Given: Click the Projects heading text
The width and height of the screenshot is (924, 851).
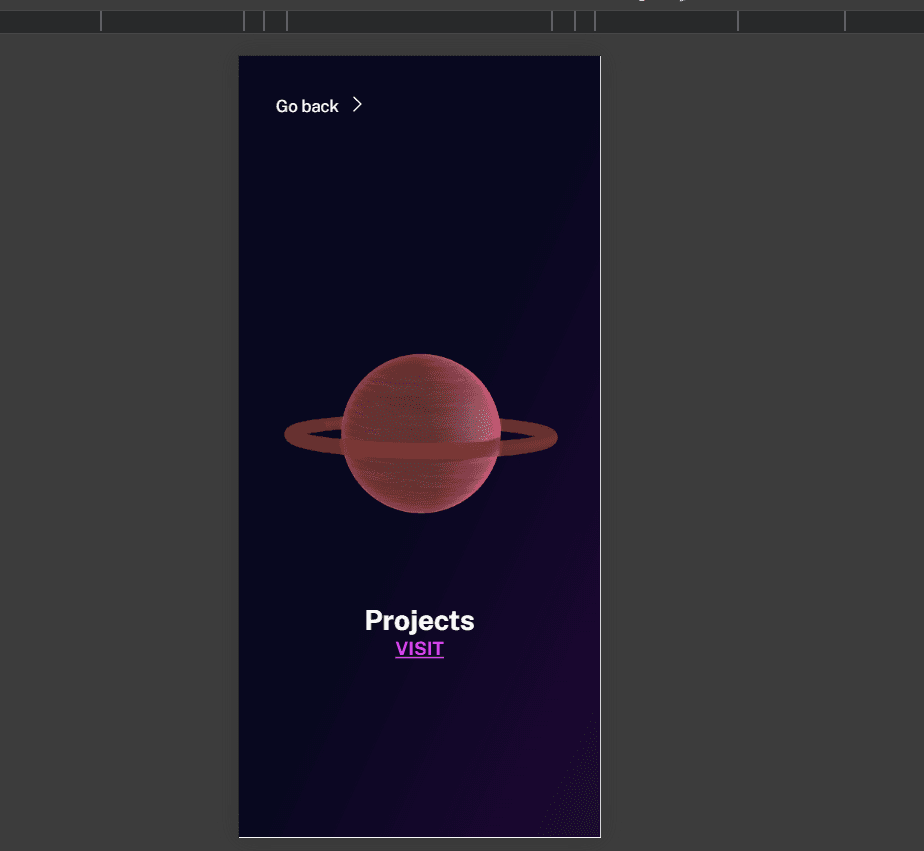Looking at the screenshot, I should coord(419,620).
